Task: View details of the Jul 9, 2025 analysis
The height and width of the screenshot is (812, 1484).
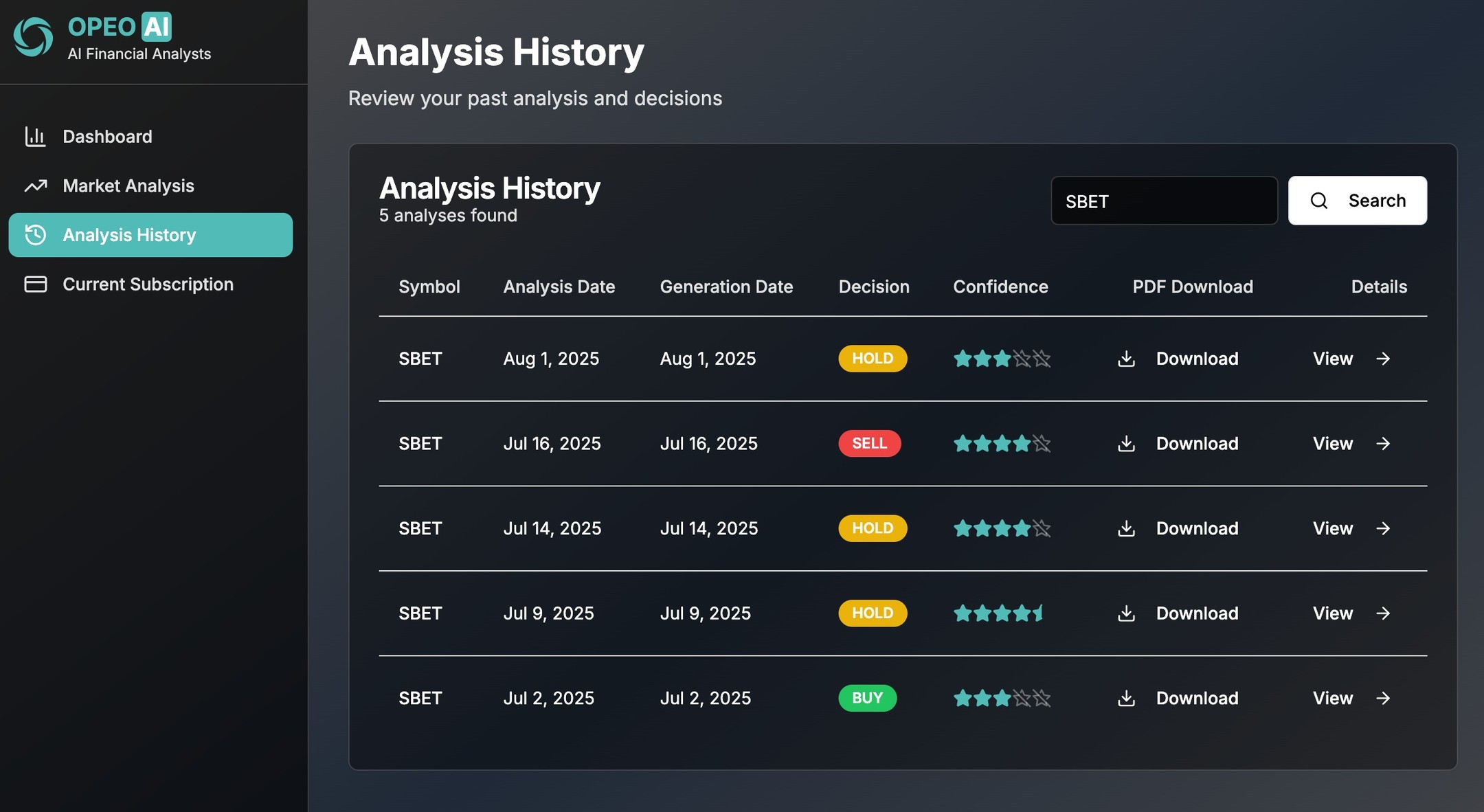Action: point(1352,613)
